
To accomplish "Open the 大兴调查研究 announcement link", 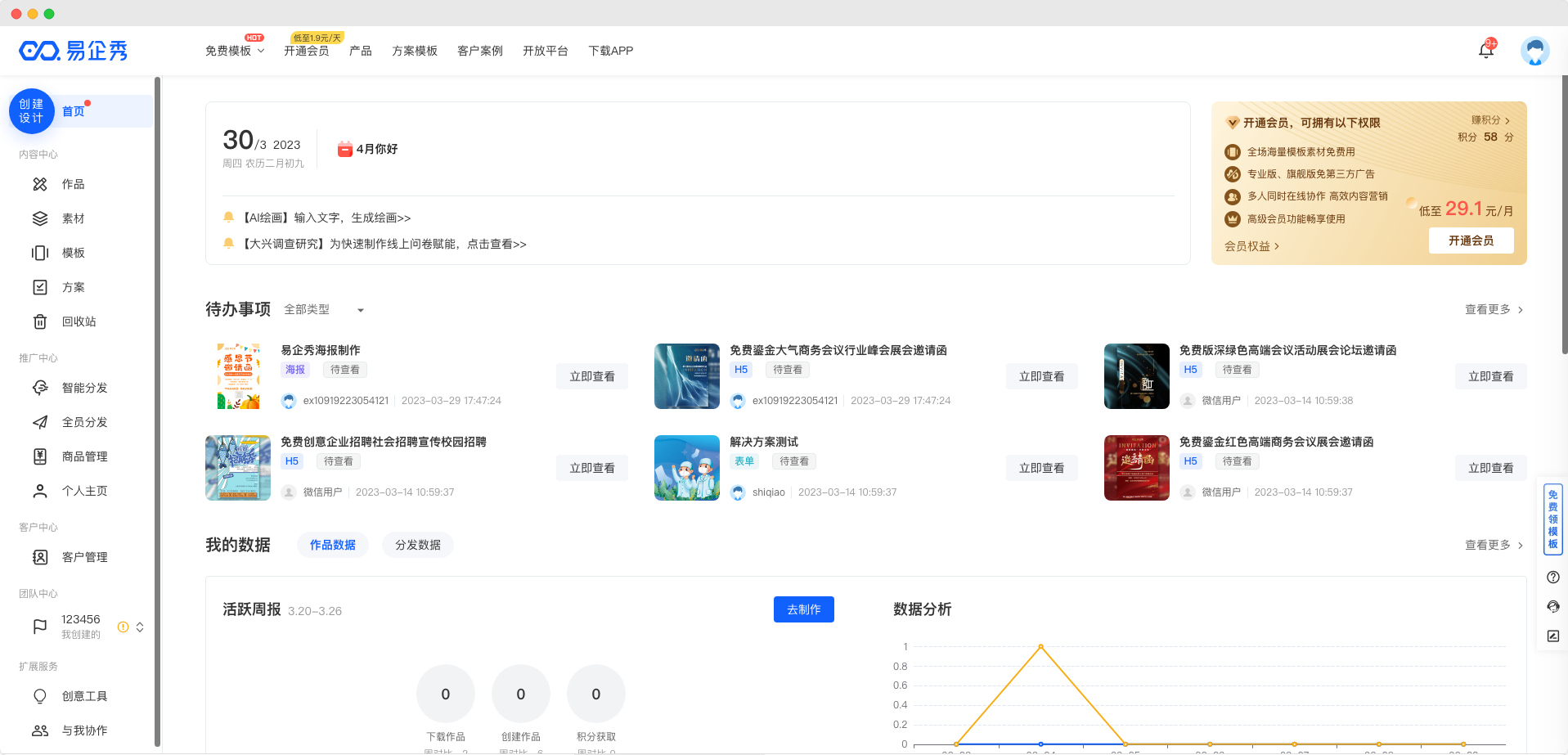I will tap(384, 244).
